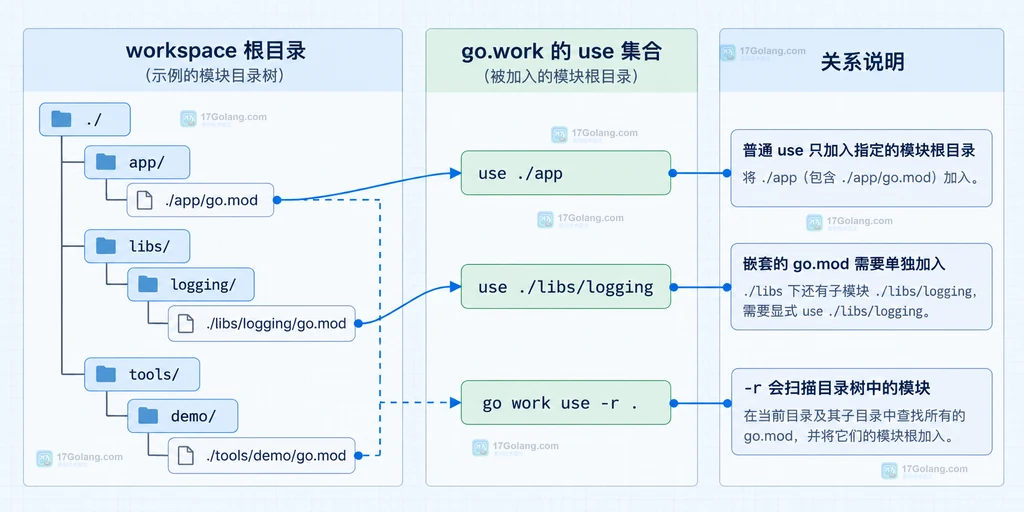This screenshot has width=1024, height=512.
Task: Click the -r 会扫描目录树中的模块 title
Action: pos(837,389)
